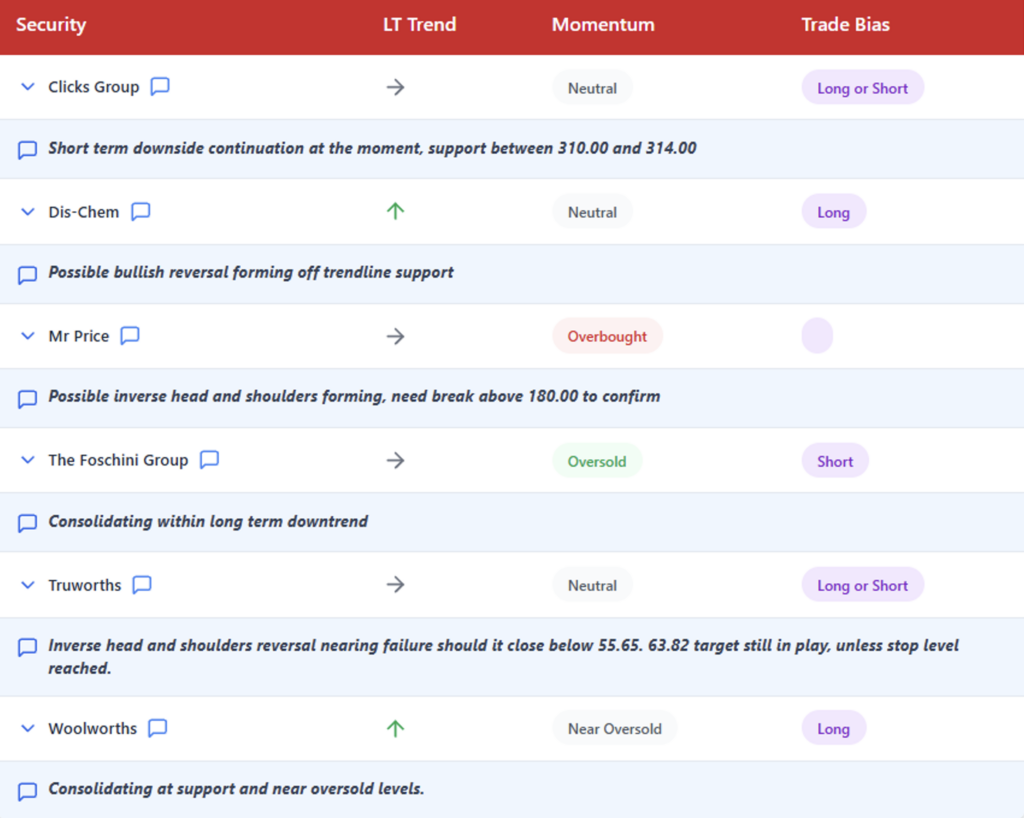Open the comment icon next to Dis-Chem
This screenshot has height=818, width=1024.
(141, 212)
